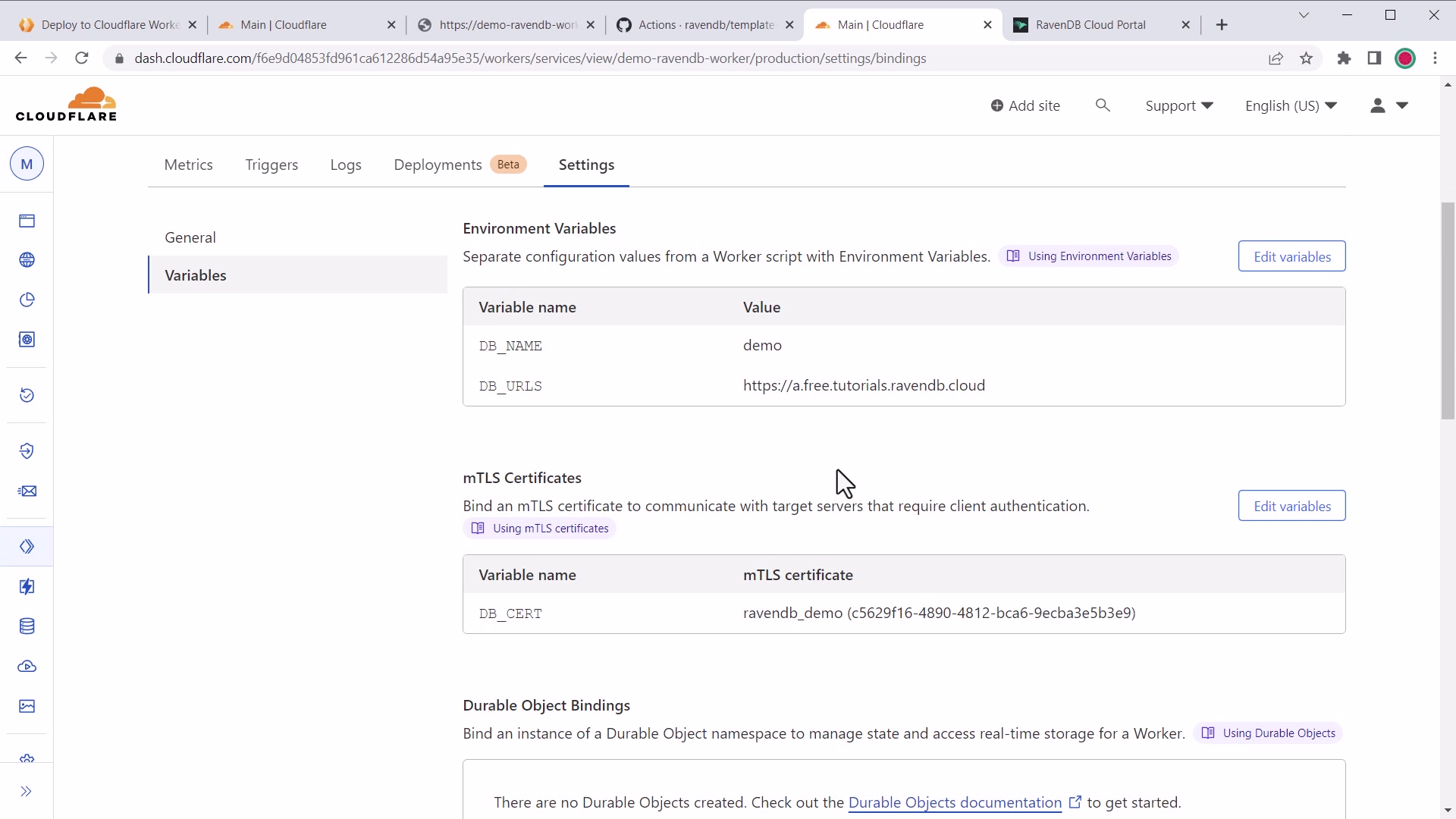Image resolution: width=1456 pixels, height=819 pixels.
Task: Open Durable Objects documentation link
Action: click(955, 802)
